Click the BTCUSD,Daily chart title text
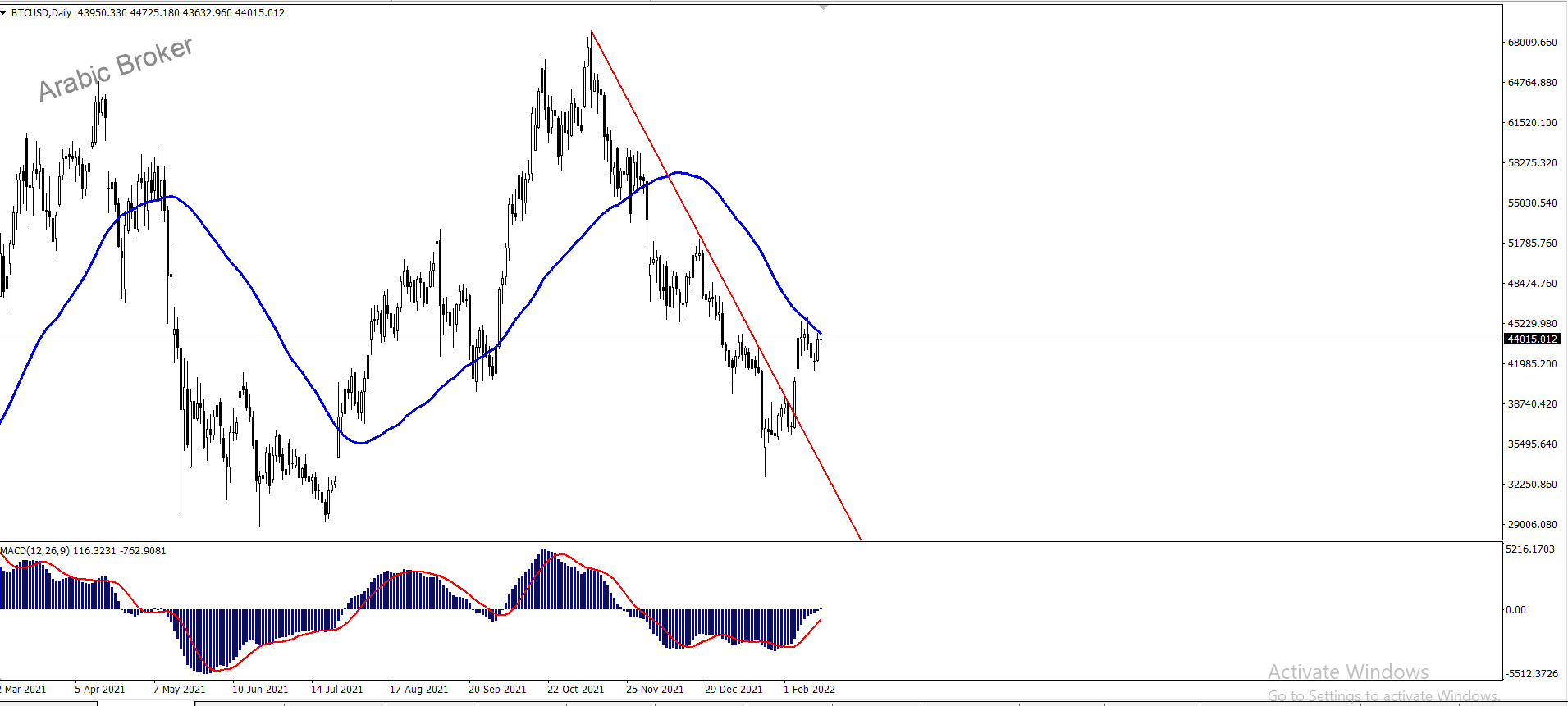This screenshot has width=1568, height=706. pyautogui.click(x=41, y=13)
